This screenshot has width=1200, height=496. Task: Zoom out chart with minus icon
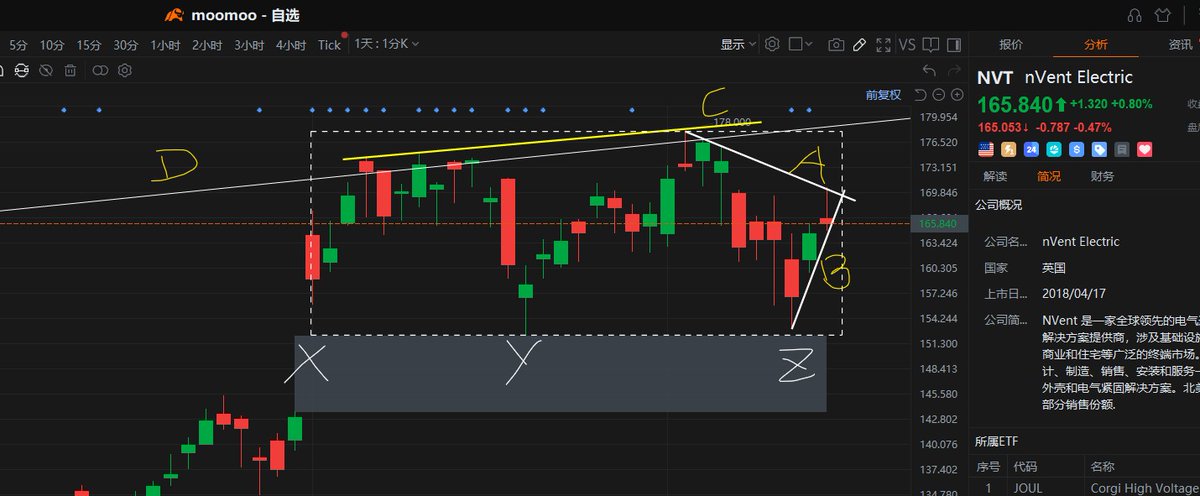tap(938, 95)
